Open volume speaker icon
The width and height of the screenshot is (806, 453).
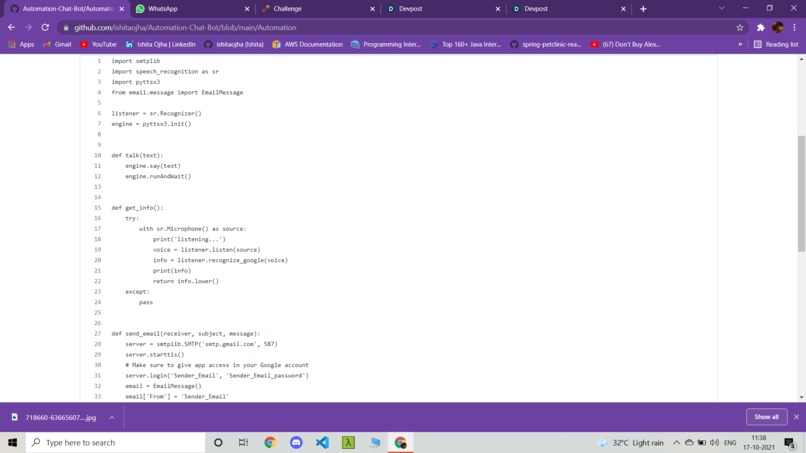714,443
